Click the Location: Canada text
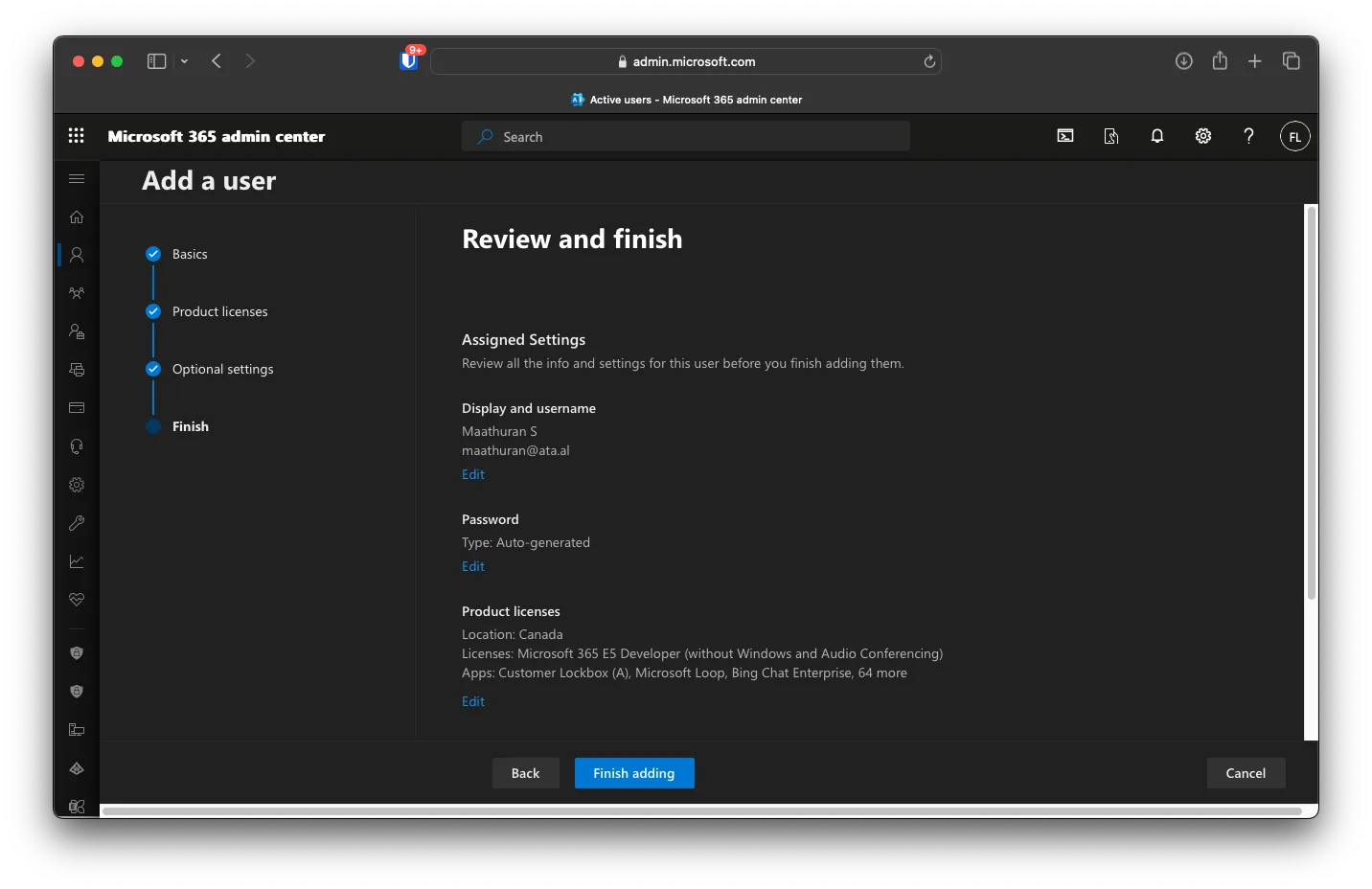This screenshot has height=889, width=1372. (x=513, y=634)
